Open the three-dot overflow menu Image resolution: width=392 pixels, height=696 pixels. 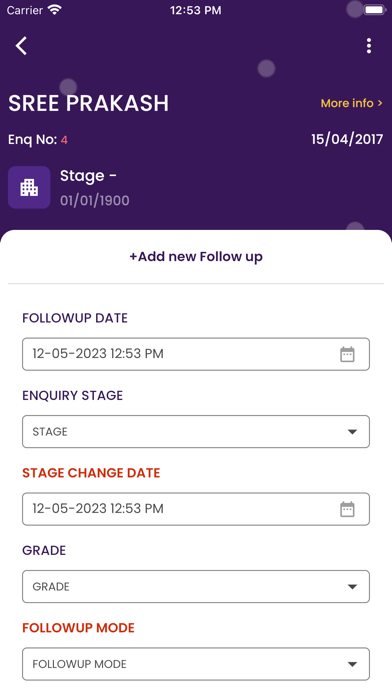pyautogui.click(x=368, y=46)
